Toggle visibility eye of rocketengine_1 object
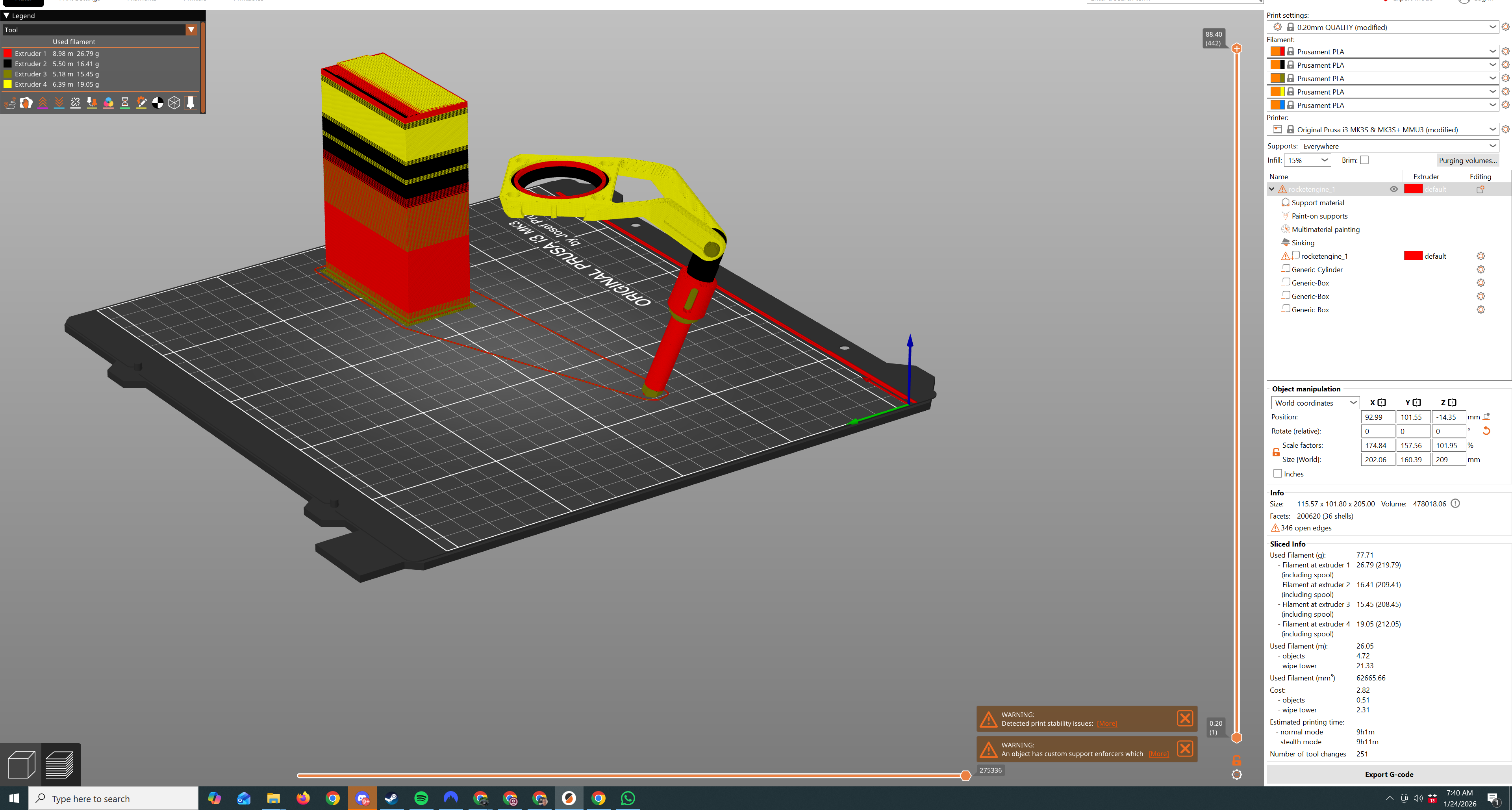Viewport: 1512px width, 810px height. 1393,189
